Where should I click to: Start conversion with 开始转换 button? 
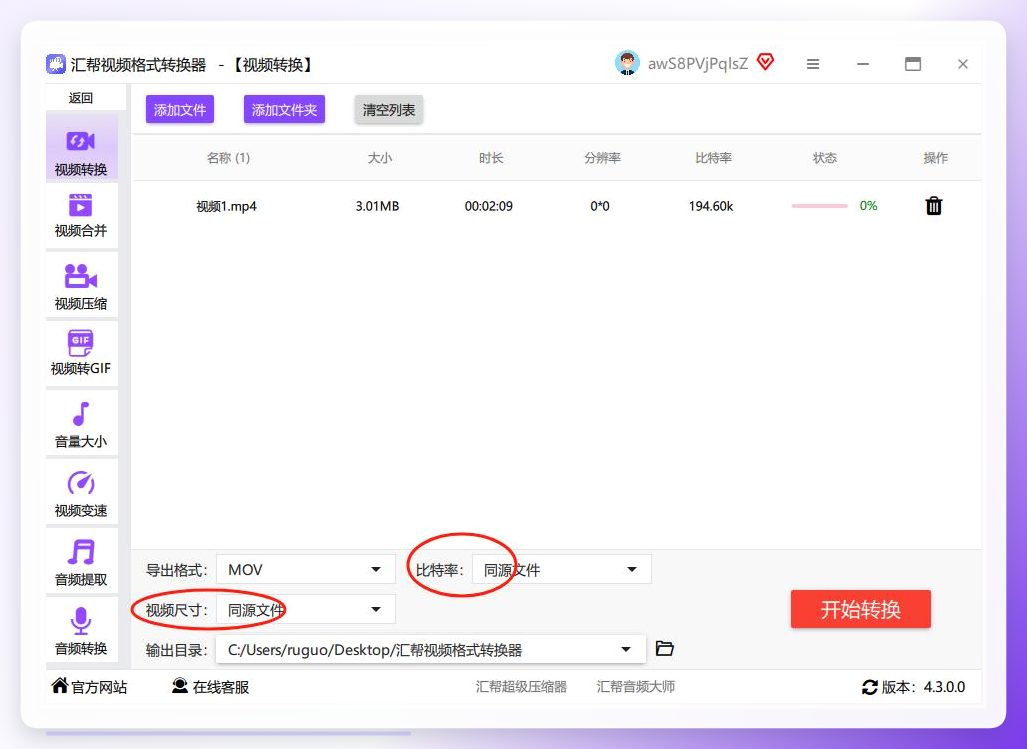click(861, 609)
